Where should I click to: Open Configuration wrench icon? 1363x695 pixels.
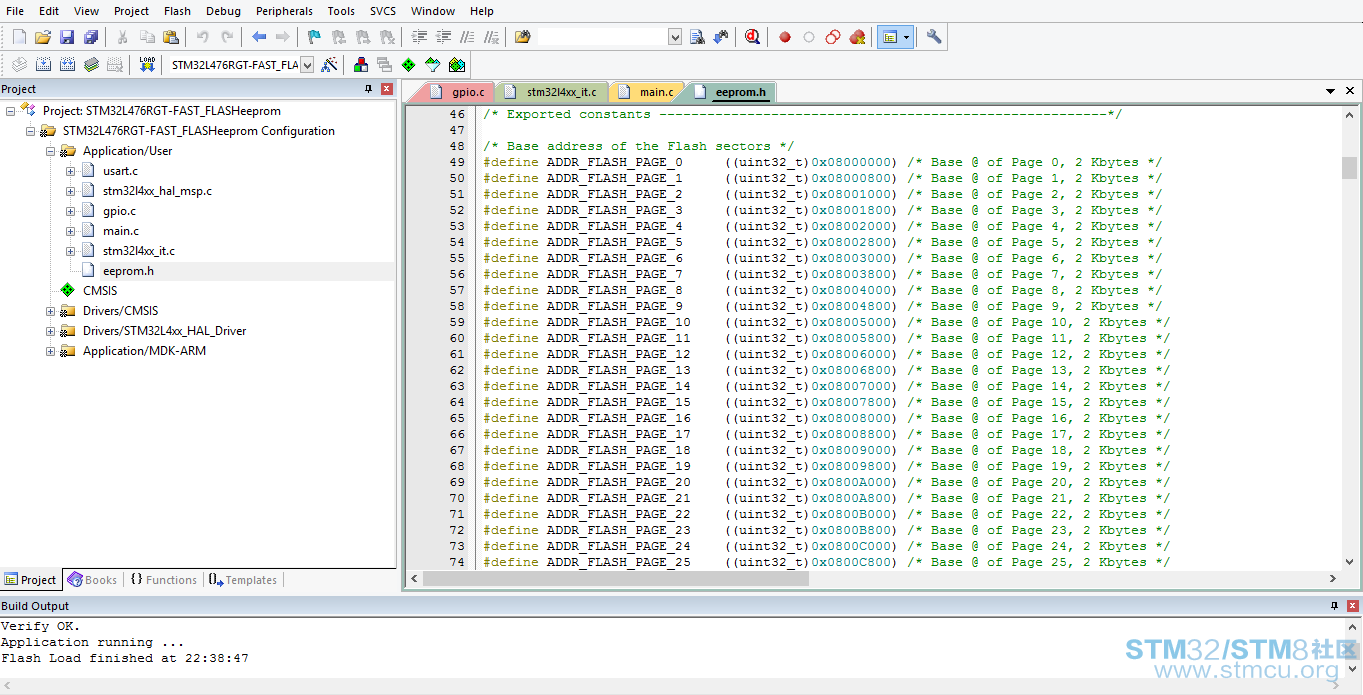click(x=934, y=37)
